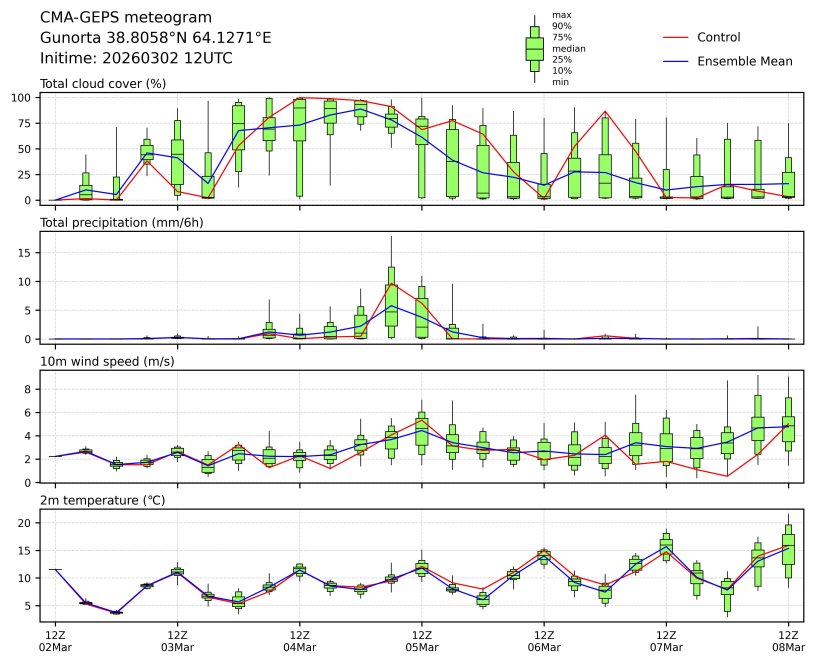Click the 20 tick on temperature axis
The height and width of the screenshot is (664, 816).
(24, 523)
